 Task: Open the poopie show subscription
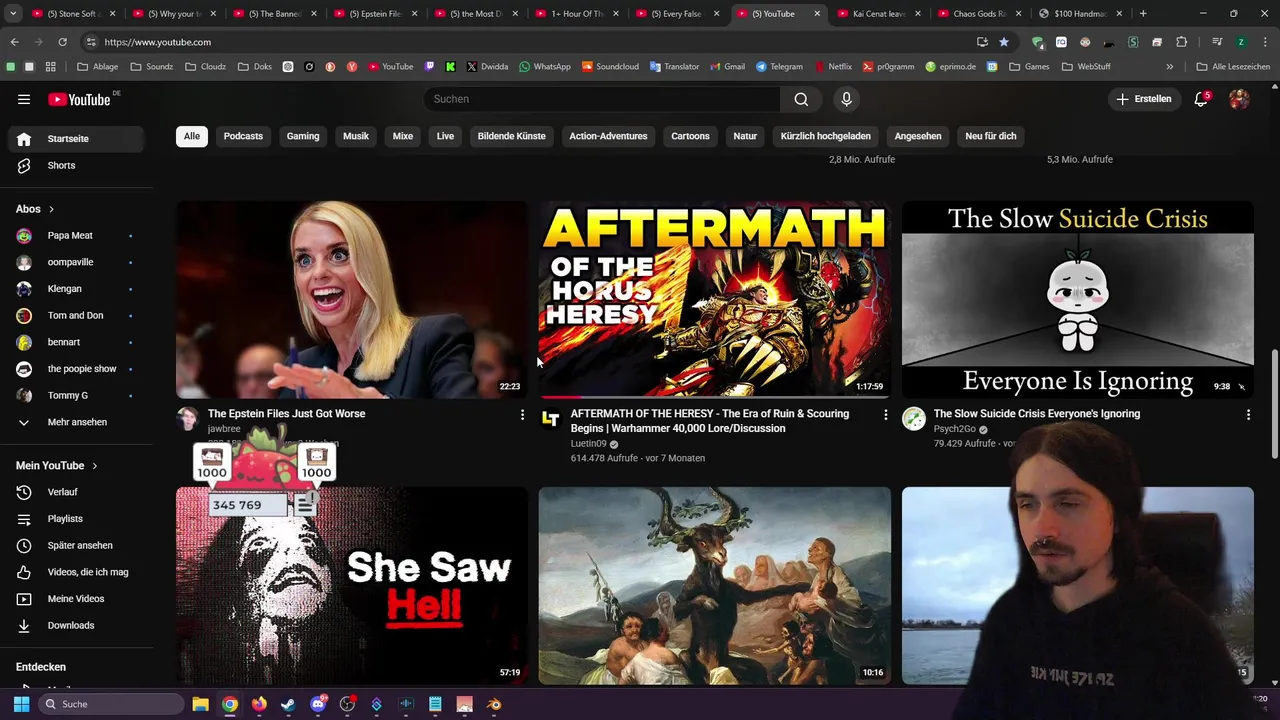pyautogui.click(x=76, y=369)
